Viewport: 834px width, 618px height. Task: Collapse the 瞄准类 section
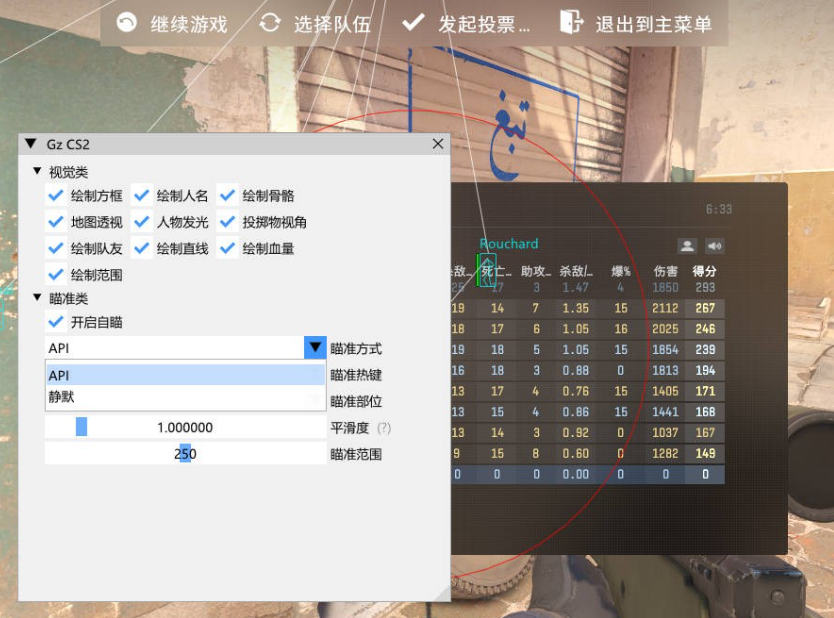click(37, 298)
